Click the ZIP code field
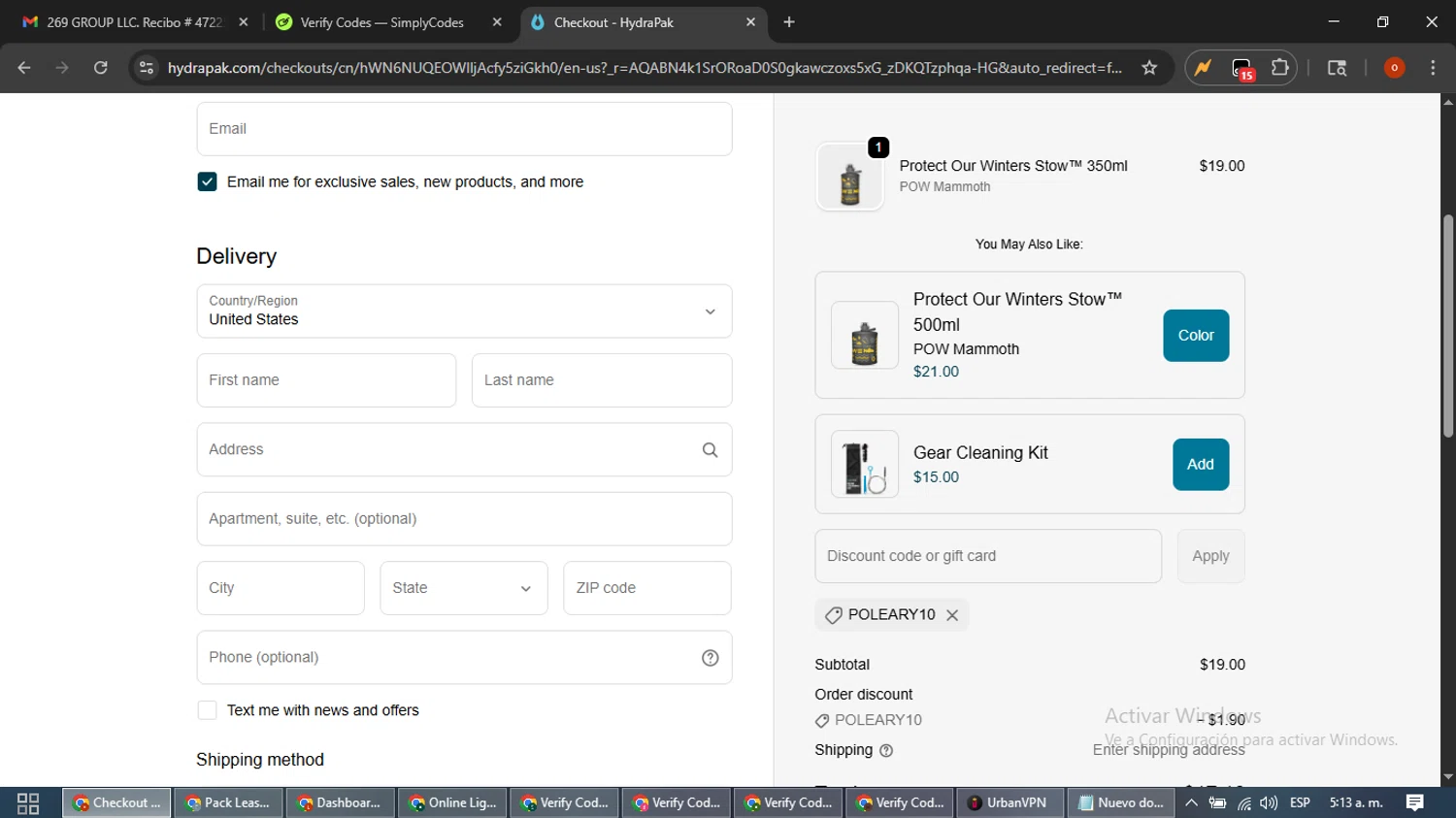1456x818 pixels. click(x=647, y=588)
